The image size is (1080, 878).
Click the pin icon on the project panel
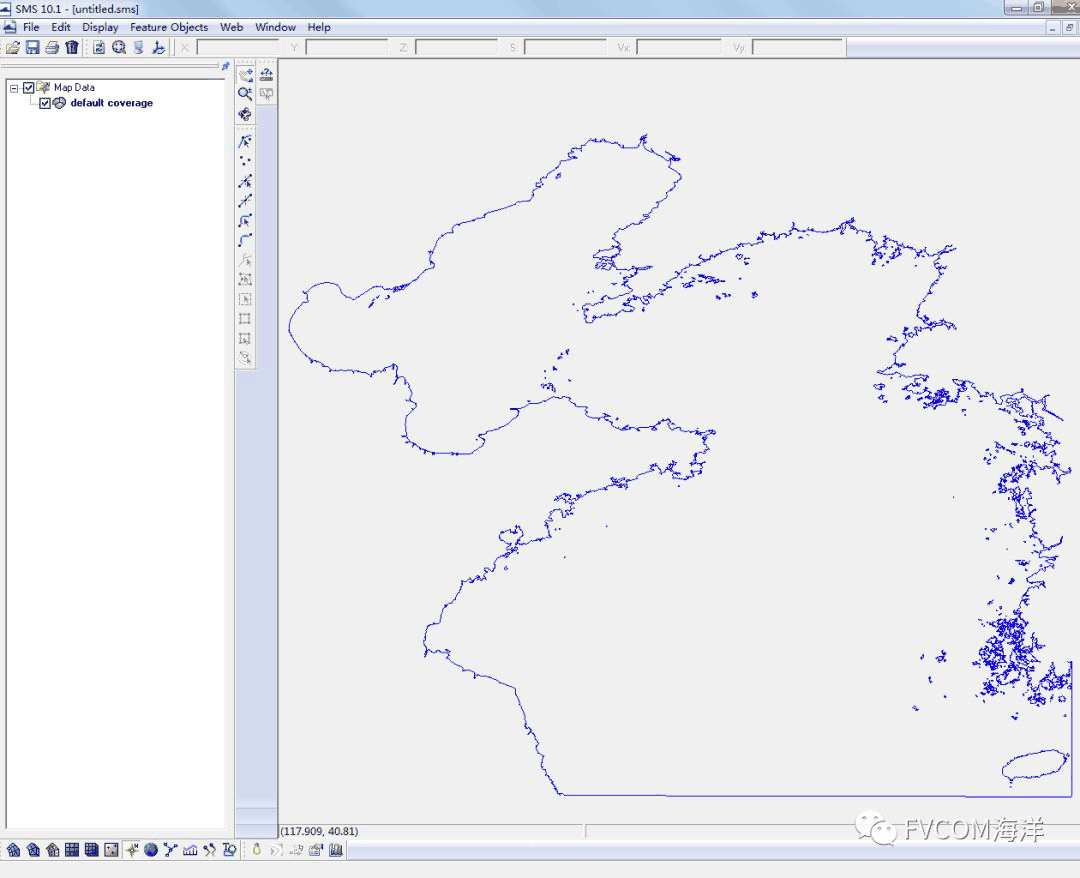pyautogui.click(x=225, y=66)
